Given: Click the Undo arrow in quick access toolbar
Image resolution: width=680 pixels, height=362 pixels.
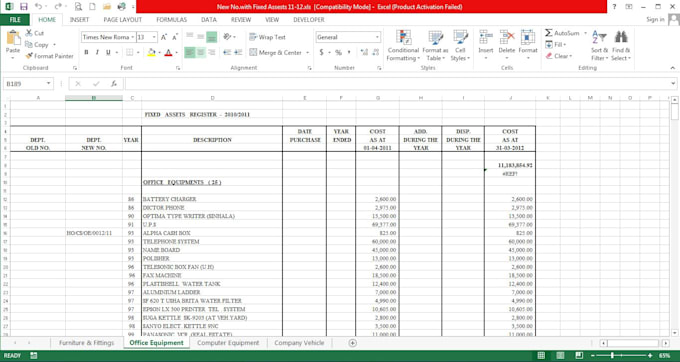Looking at the screenshot, I should (x=38, y=7).
